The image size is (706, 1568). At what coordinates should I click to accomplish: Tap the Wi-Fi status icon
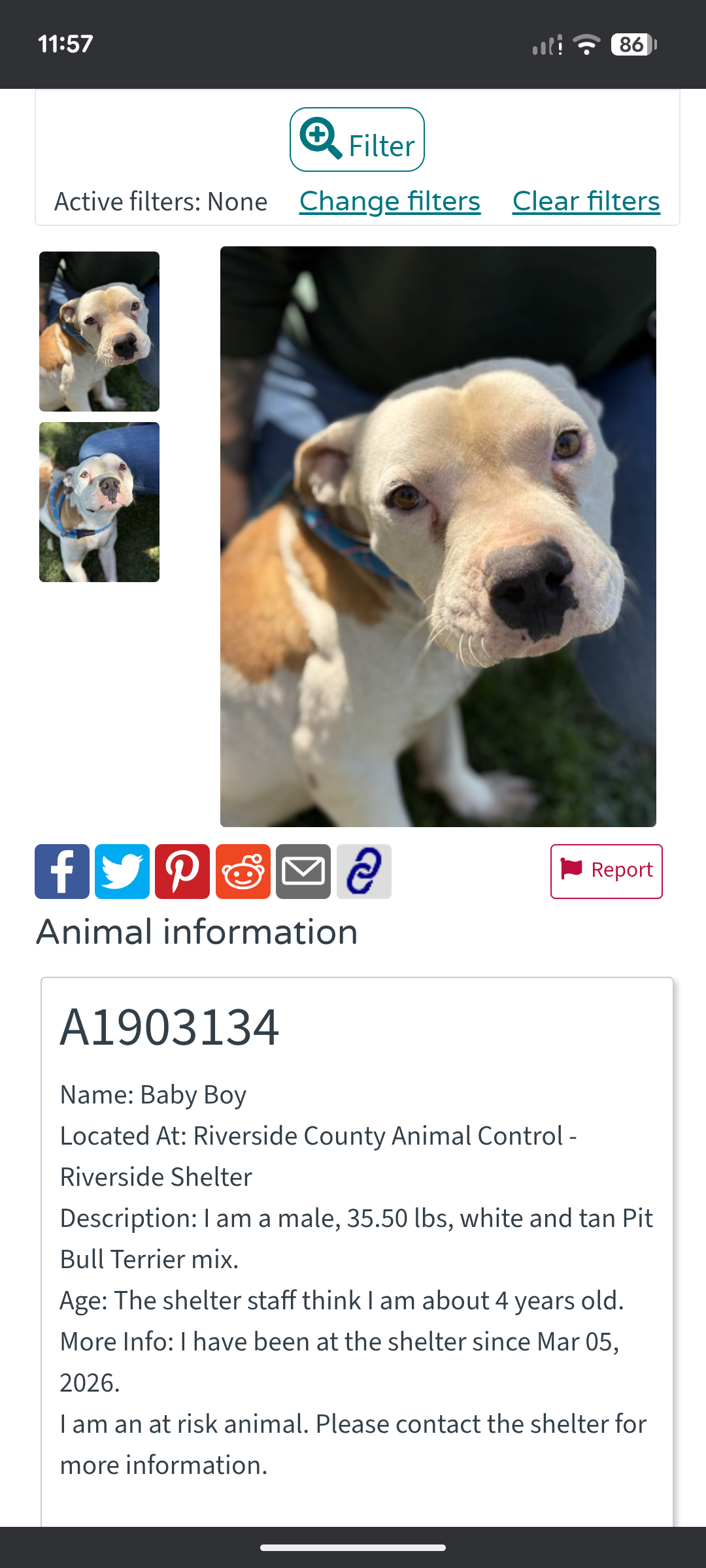(586, 44)
